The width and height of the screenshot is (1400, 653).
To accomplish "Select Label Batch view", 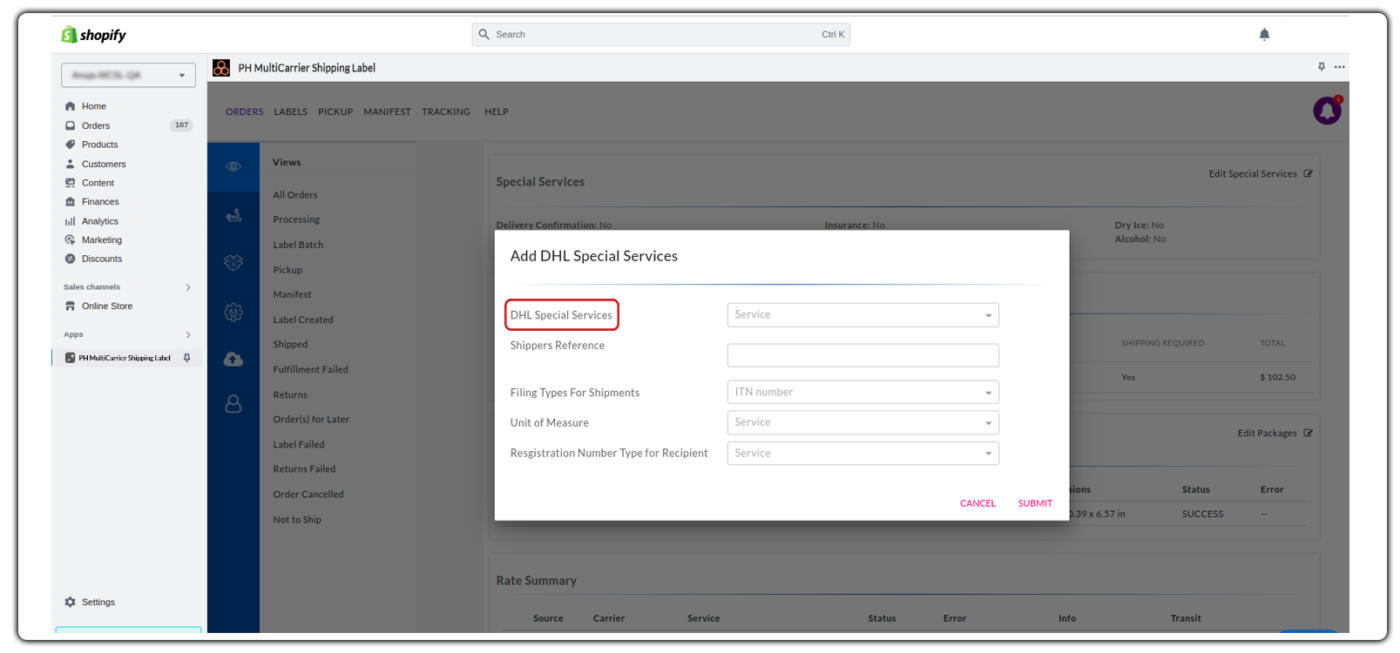I will [298, 244].
